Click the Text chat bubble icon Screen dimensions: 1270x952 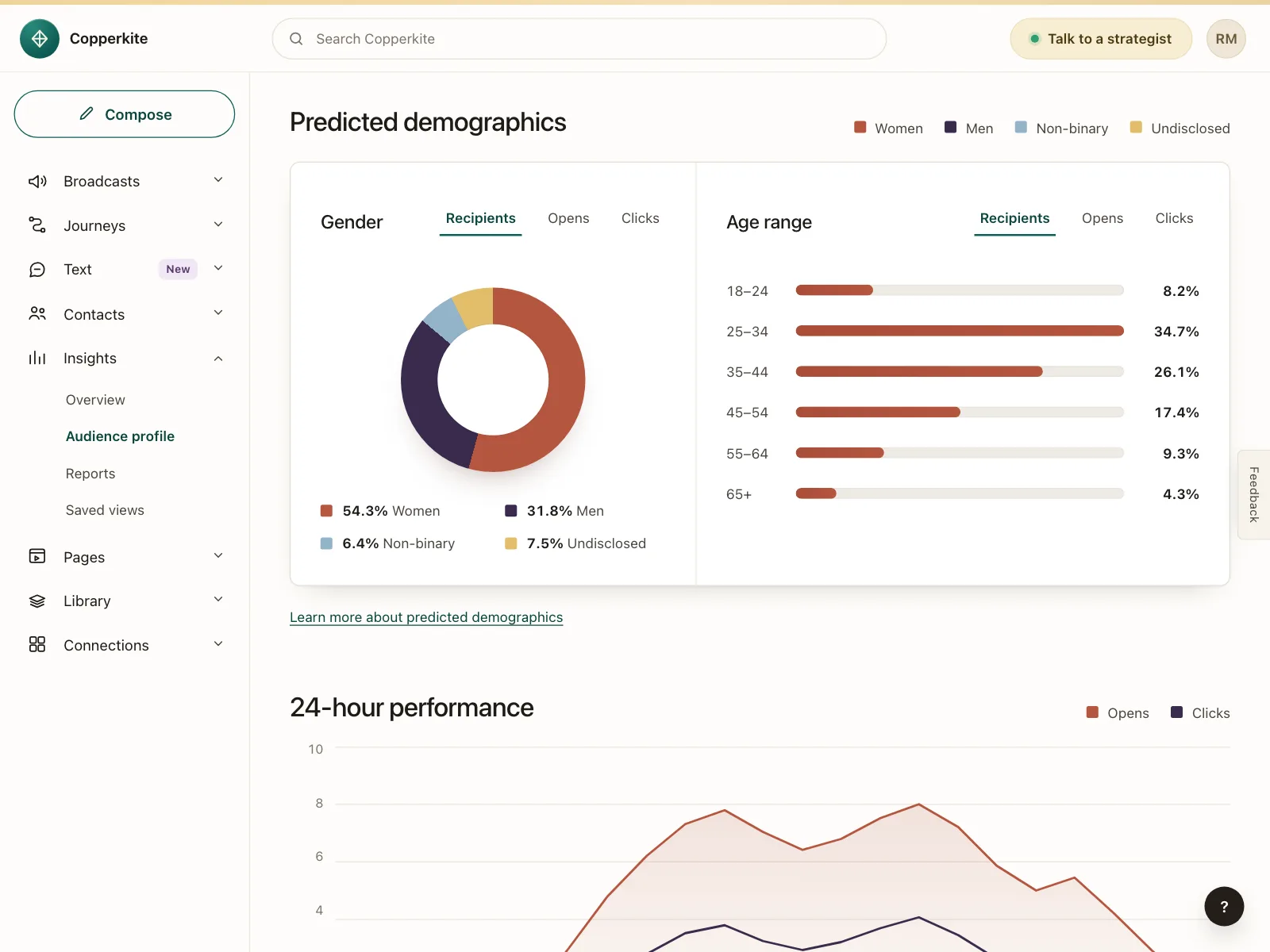tap(37, 270)
